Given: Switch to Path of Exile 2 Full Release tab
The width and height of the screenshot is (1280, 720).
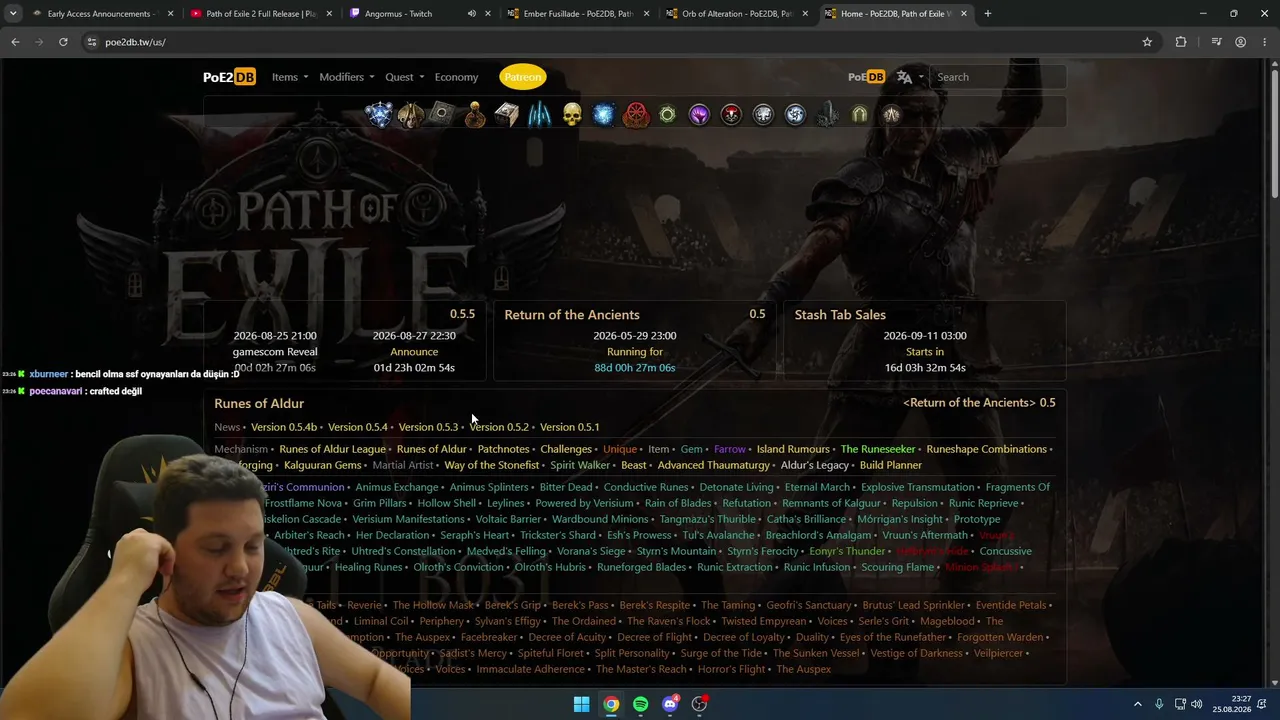Looking at the screenshot, I should coord(261,14).
